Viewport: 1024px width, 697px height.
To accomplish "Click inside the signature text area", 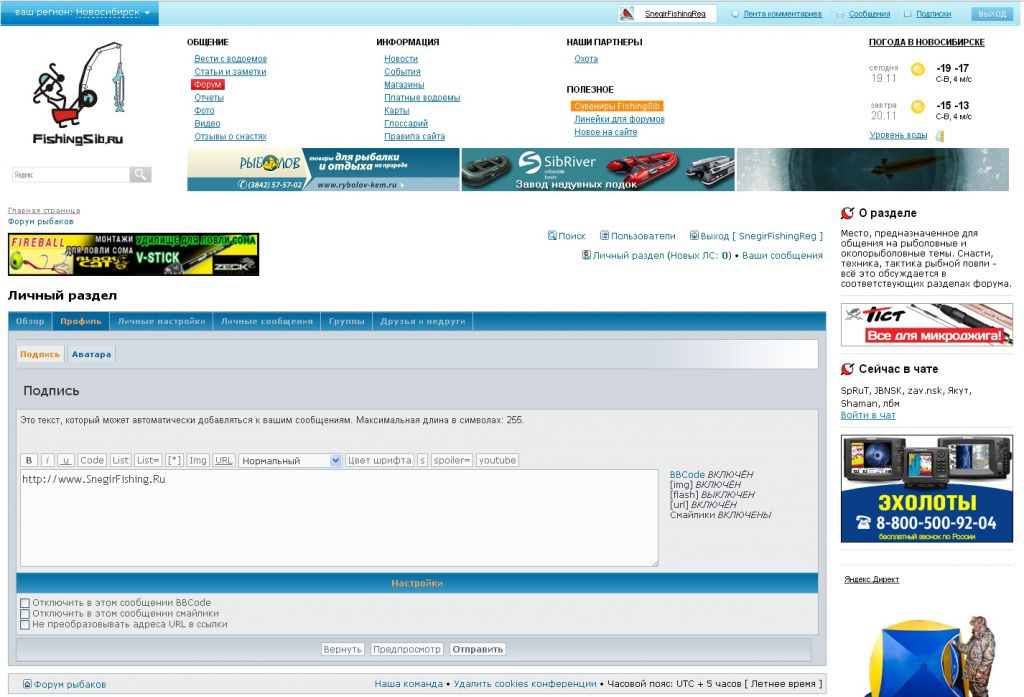I will (338, 518).
